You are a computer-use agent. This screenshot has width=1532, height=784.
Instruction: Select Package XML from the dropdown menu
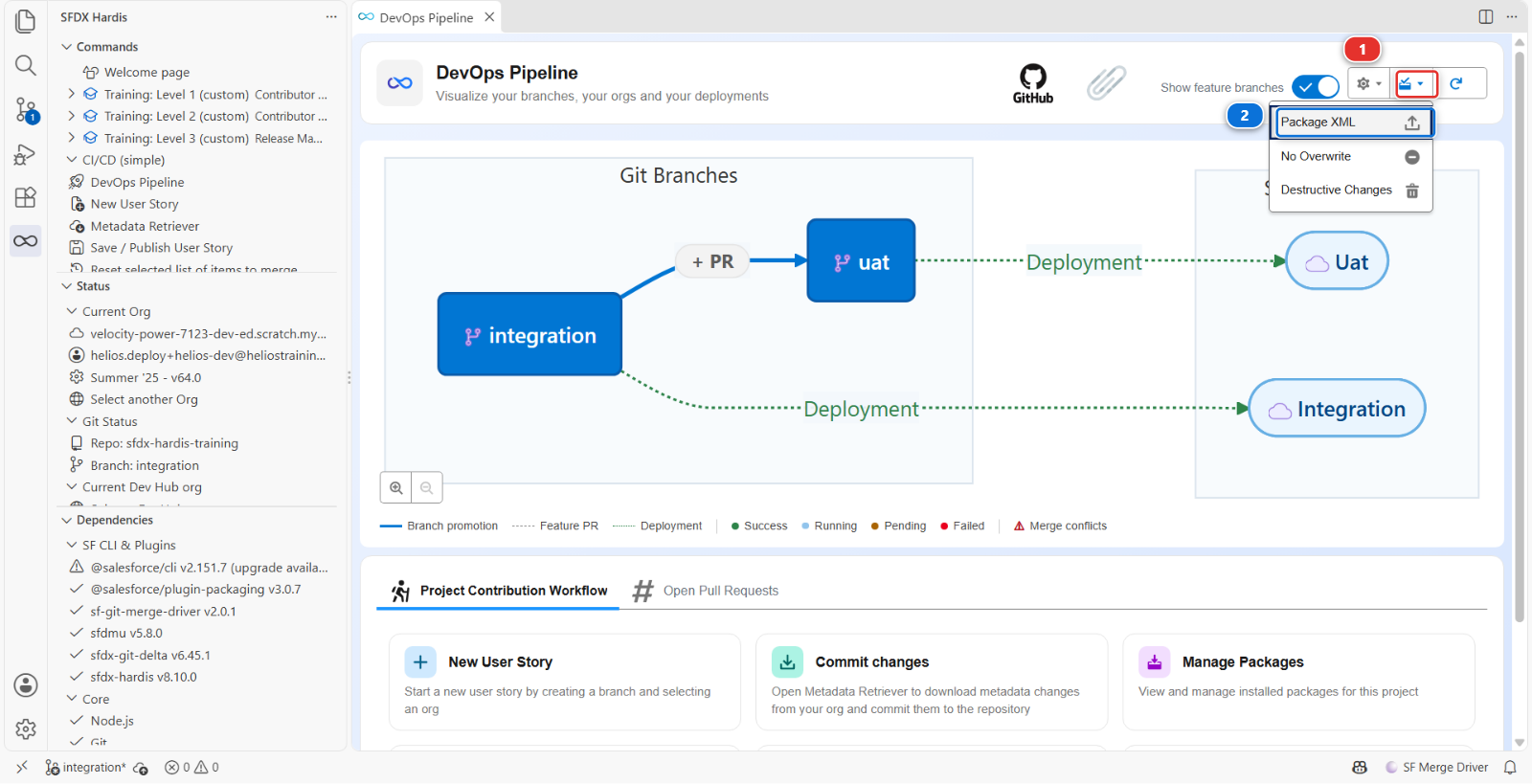click(1351, 123)
